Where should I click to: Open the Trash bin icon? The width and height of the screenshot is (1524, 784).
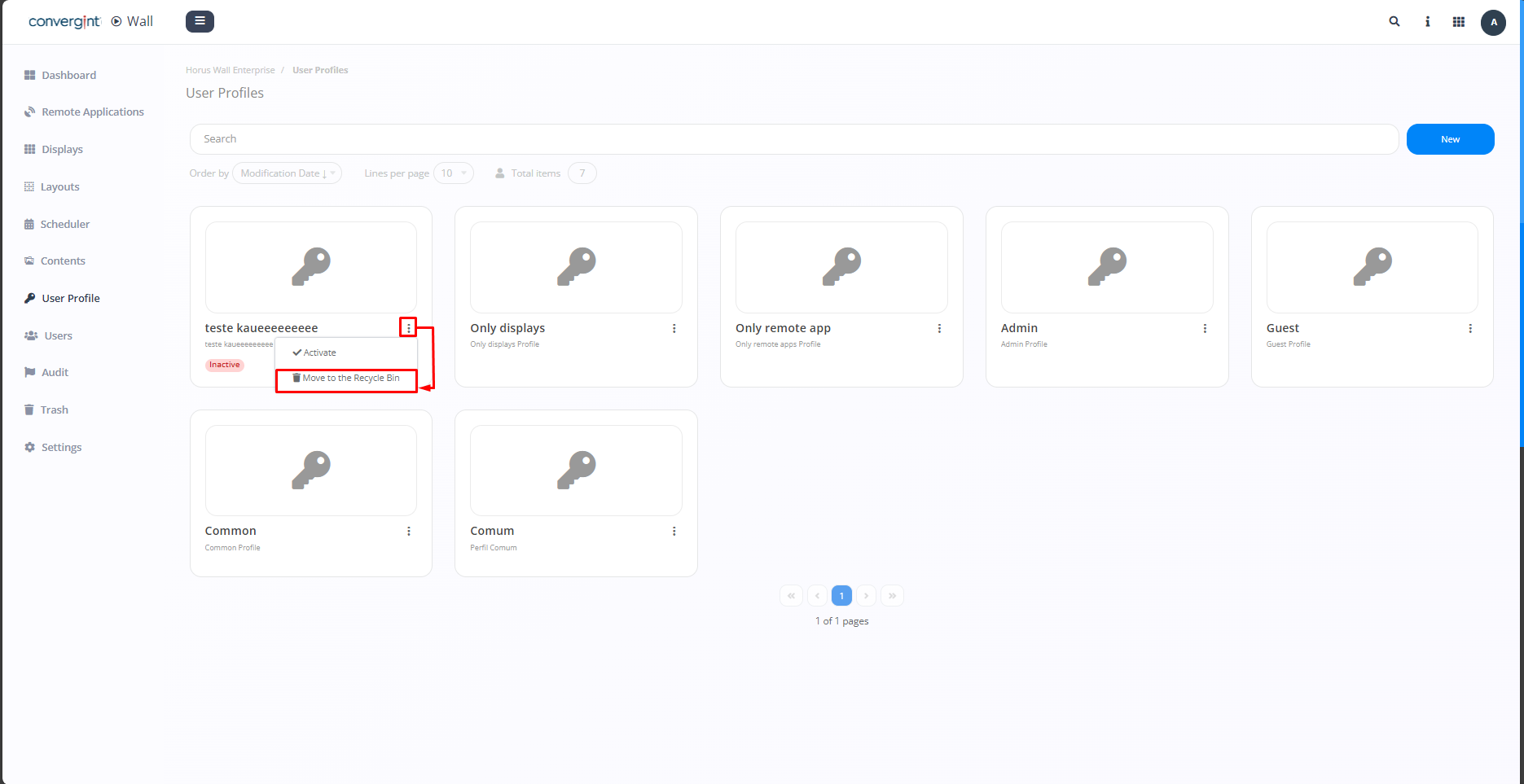pyautogui.click(x=29, y=409)
